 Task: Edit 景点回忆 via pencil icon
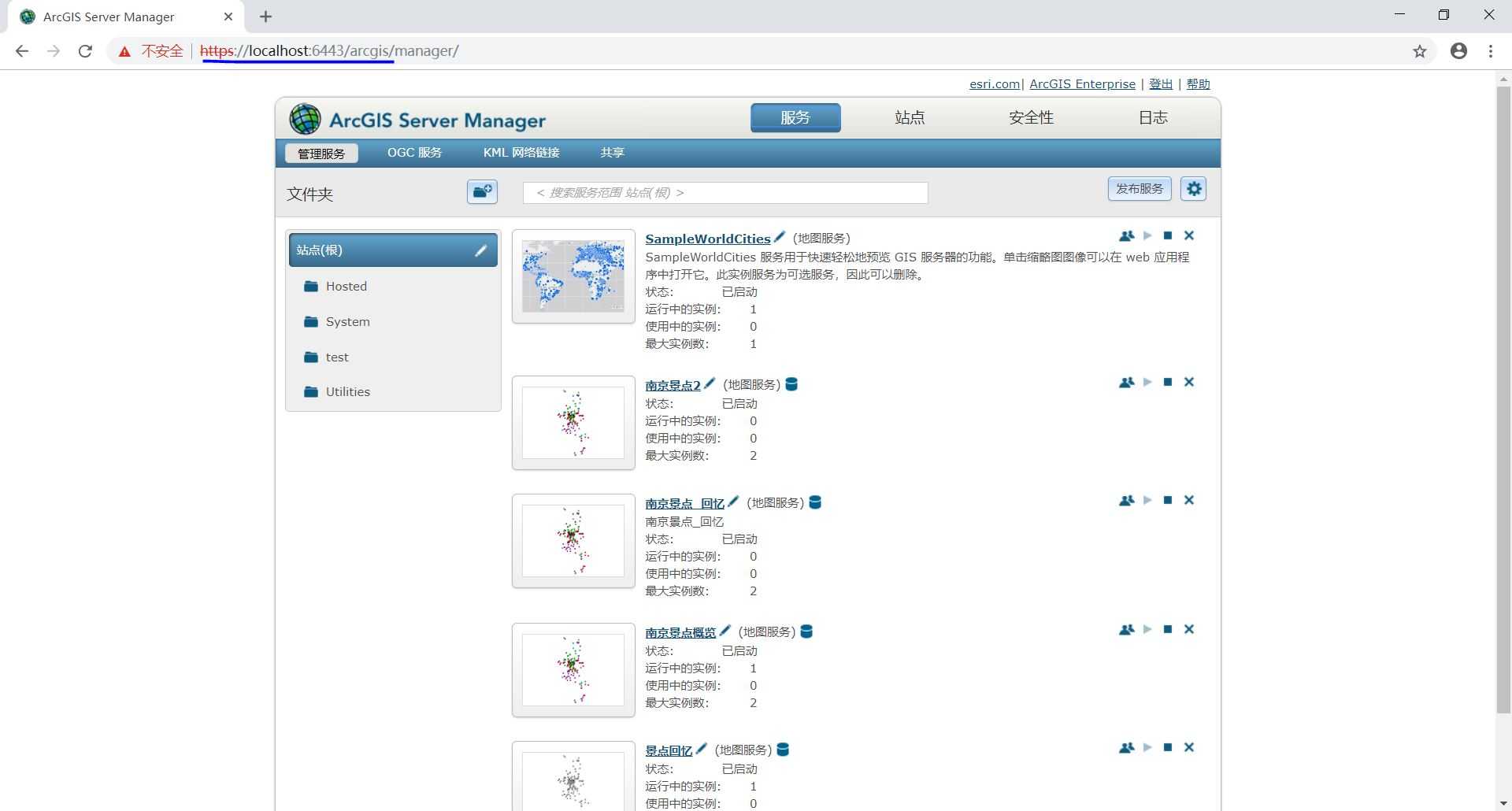[x=702, y=749]
